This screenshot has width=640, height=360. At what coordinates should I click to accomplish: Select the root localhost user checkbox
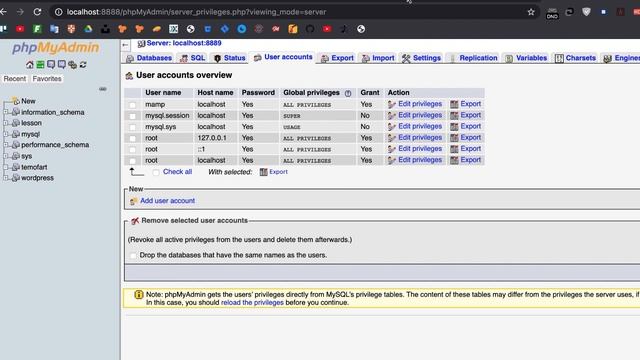[x=132, y=161]
